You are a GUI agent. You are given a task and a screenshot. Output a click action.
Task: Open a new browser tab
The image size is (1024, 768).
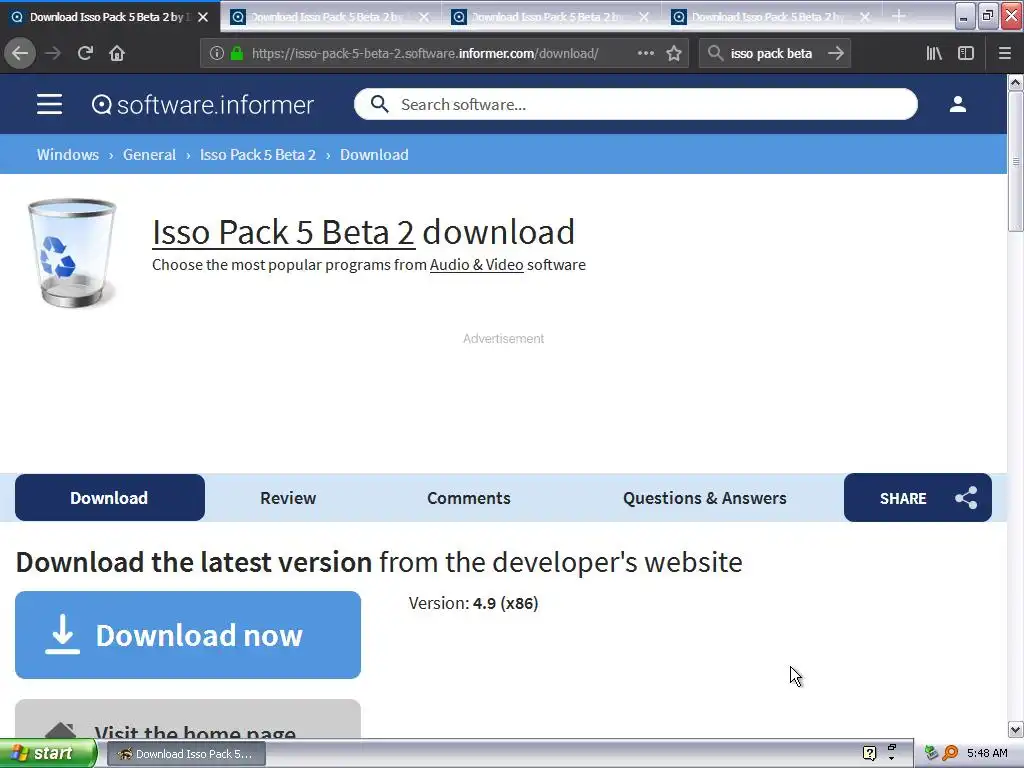[x=899, y=16]
